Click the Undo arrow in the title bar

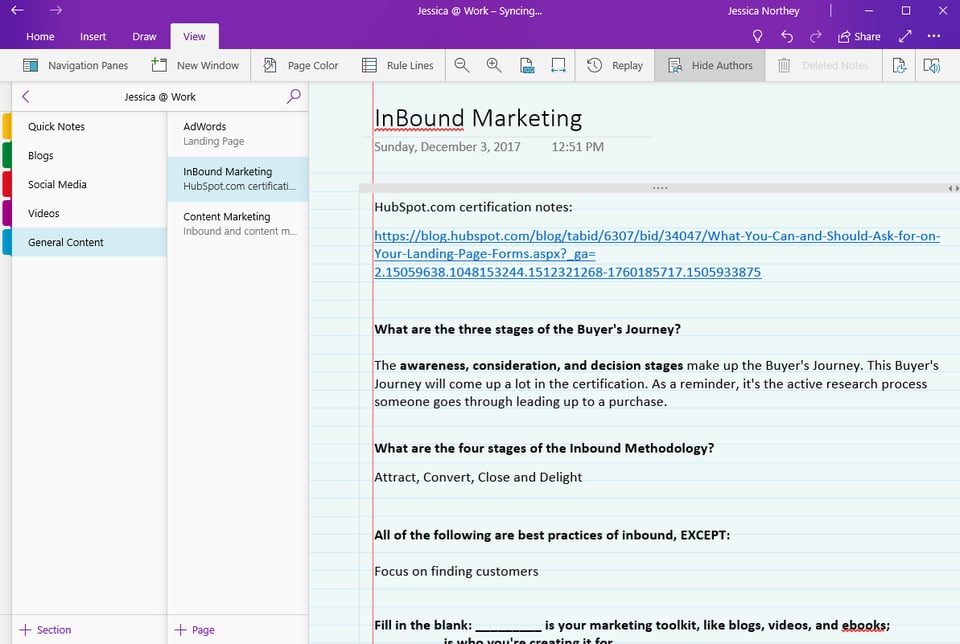pos(787,36)
